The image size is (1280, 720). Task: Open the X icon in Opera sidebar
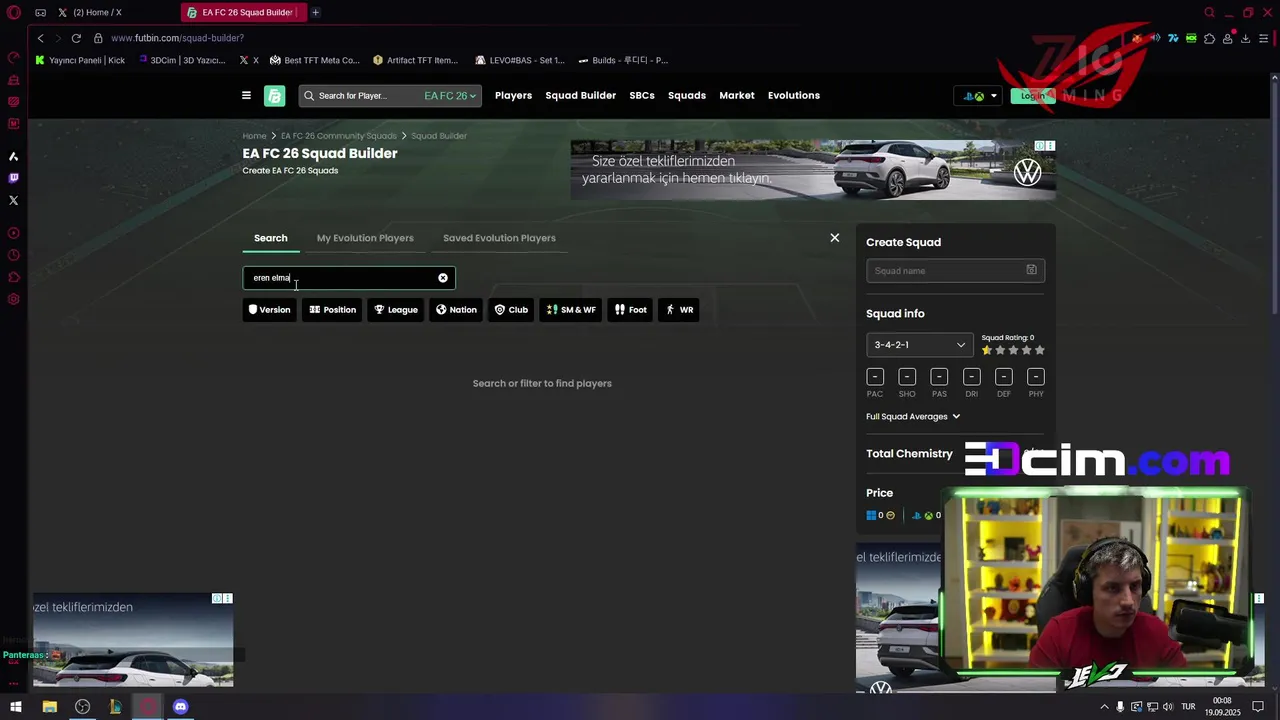(x=14, y=200)
